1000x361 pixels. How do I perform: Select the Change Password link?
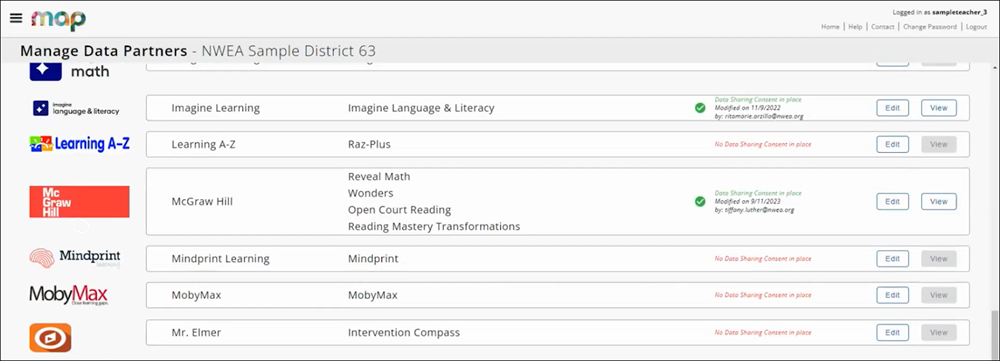930,27
